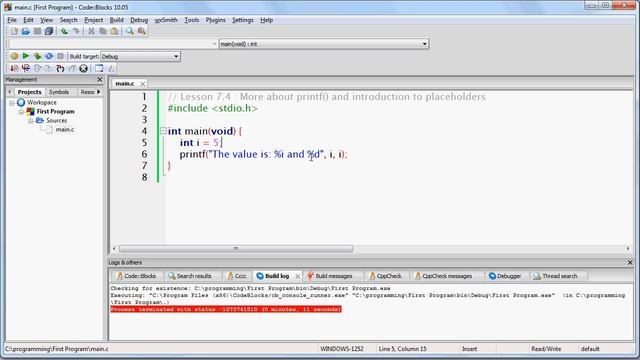Open the Debugging windows icon
This screenshot has width=640, height=360.
click(x=99, y=69)
